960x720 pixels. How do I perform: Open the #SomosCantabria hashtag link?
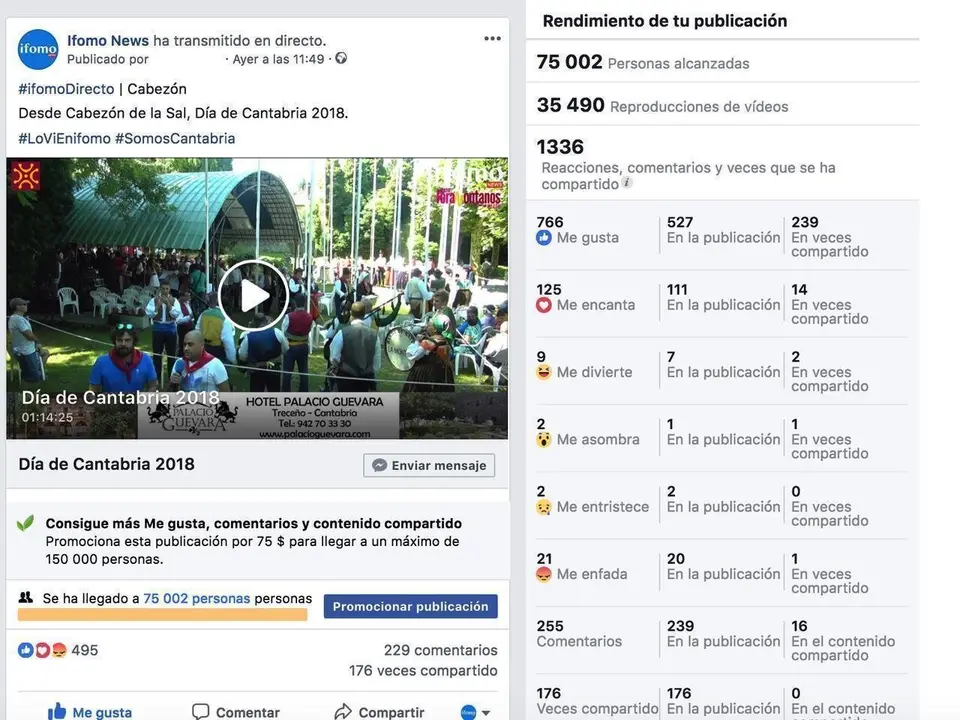click(x=175, y=138)
